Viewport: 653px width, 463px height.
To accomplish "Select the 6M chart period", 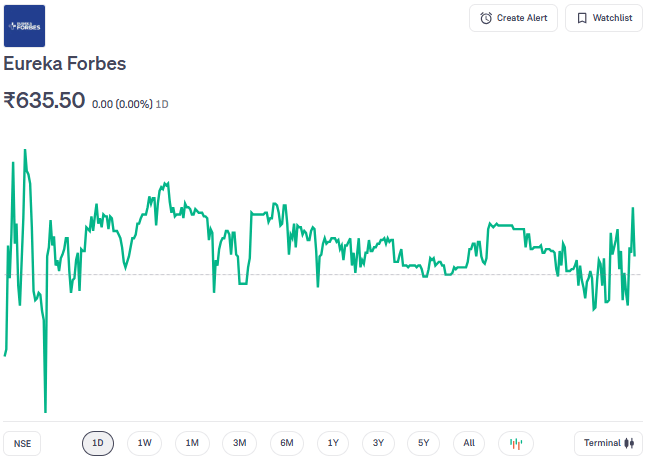I will (286, 443).
